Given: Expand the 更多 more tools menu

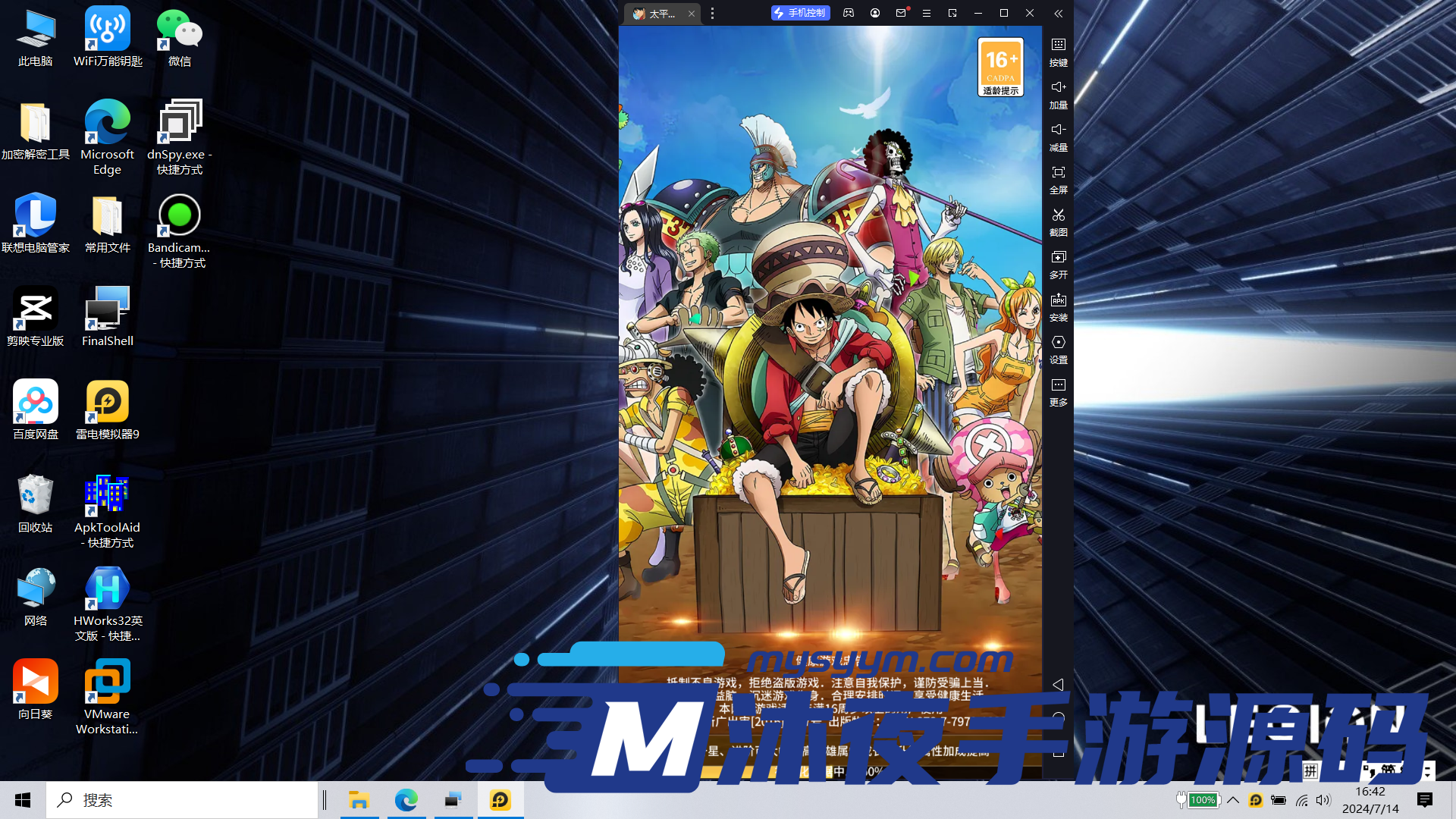Looking at the screenshot, I should coord(1058,391).
